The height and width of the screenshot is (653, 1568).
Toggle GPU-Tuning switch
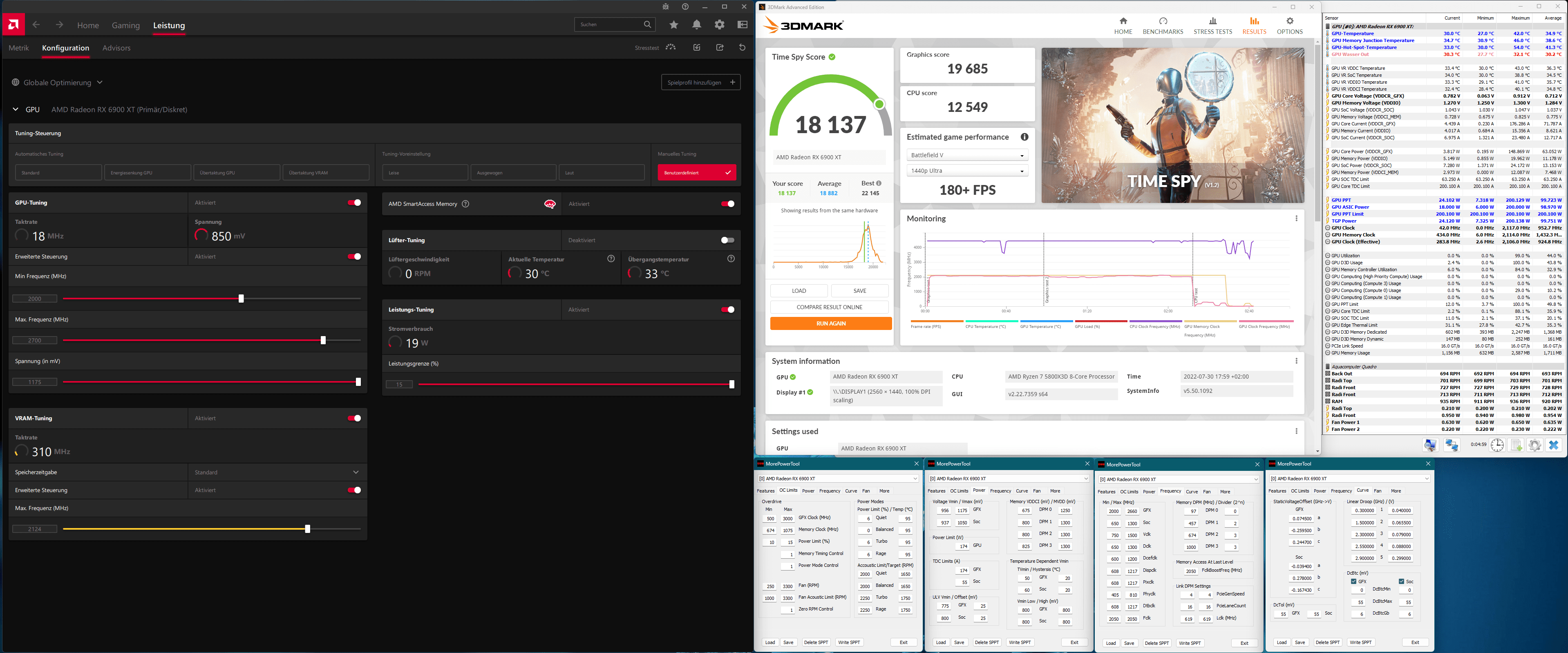click(x=354, y=203)
